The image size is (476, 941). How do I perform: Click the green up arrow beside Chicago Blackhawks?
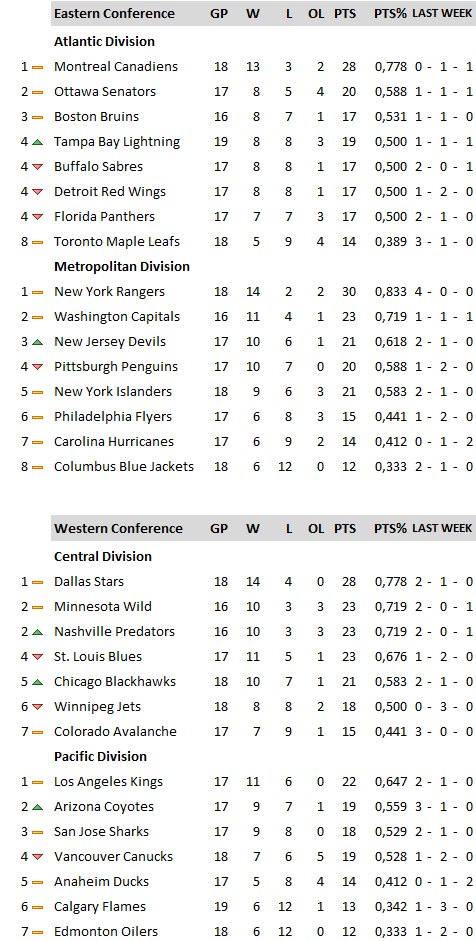37,682
